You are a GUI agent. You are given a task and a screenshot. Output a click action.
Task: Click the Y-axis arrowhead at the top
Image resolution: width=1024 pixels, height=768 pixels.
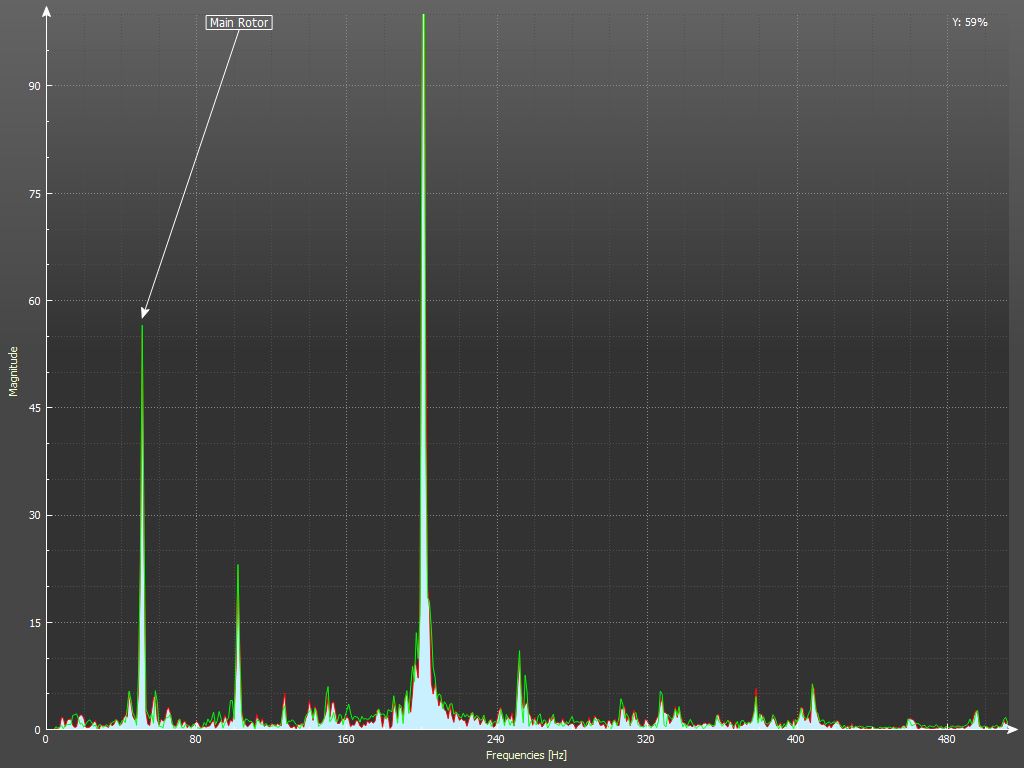(x=46, y=12)
